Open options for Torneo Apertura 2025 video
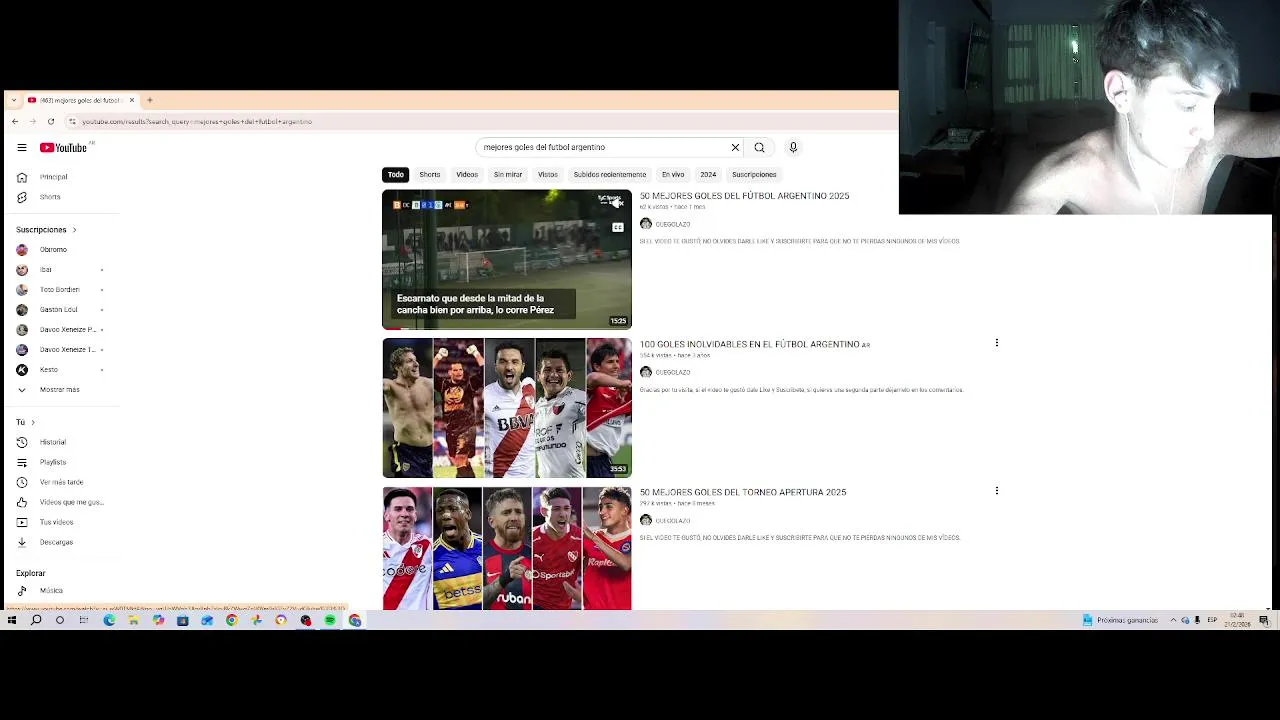 pos(996,491)
